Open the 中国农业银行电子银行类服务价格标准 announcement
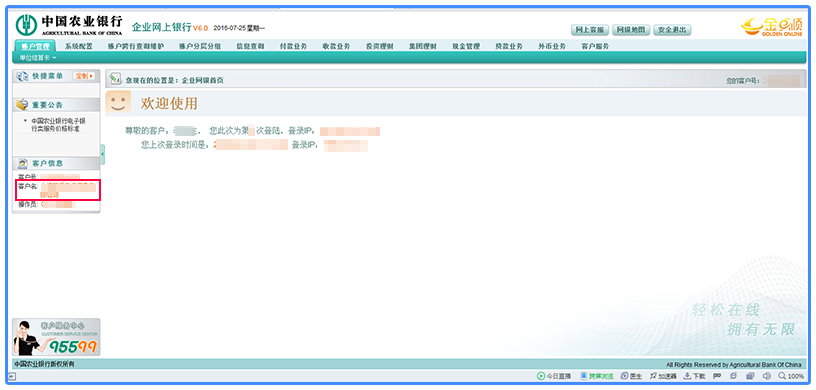Screen dimensions: 816x390 [58, 124]
